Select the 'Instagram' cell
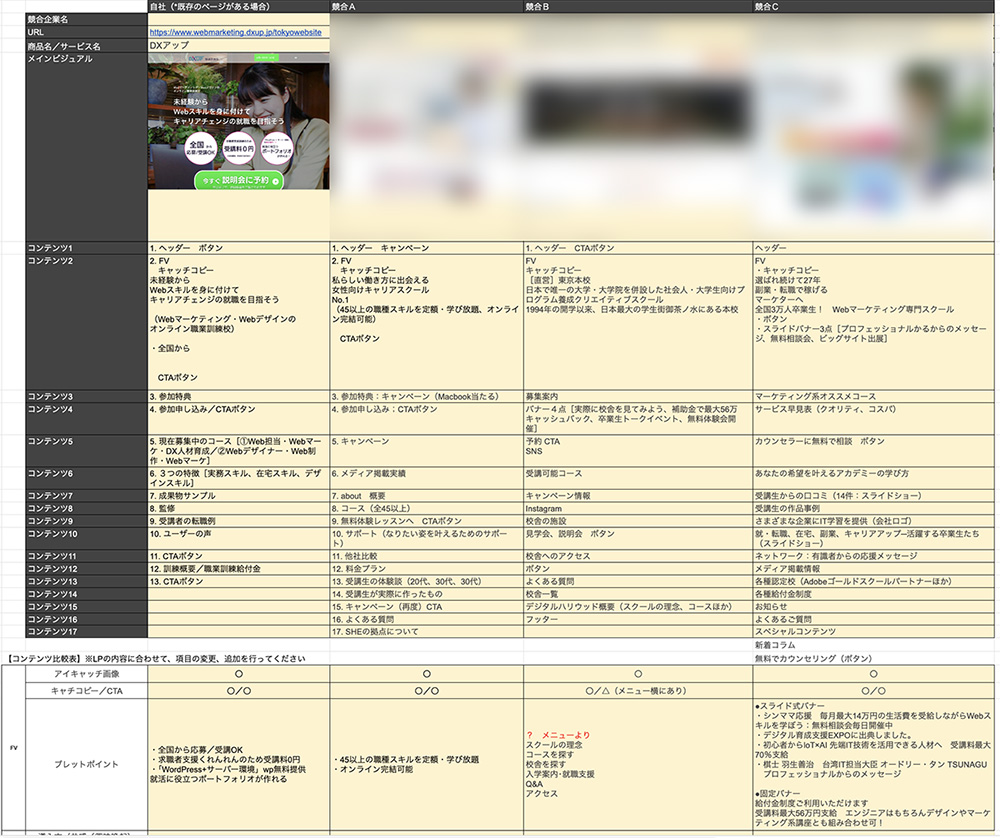This screenshot has width=1000, height=838. 638,508
